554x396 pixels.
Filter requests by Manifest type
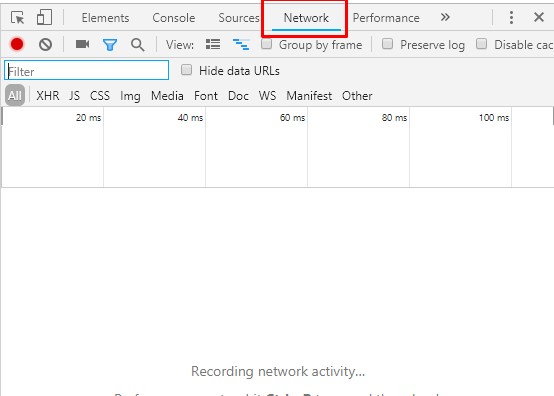click(309, 96)
